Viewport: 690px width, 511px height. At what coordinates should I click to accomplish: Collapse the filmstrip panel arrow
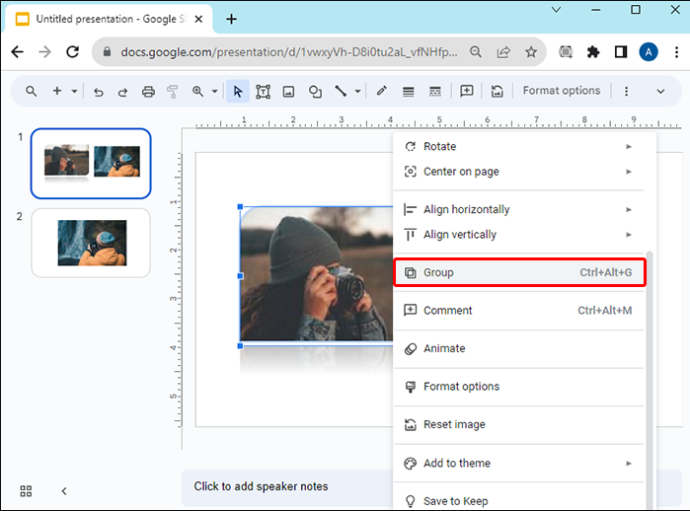[x=64, y=491]
